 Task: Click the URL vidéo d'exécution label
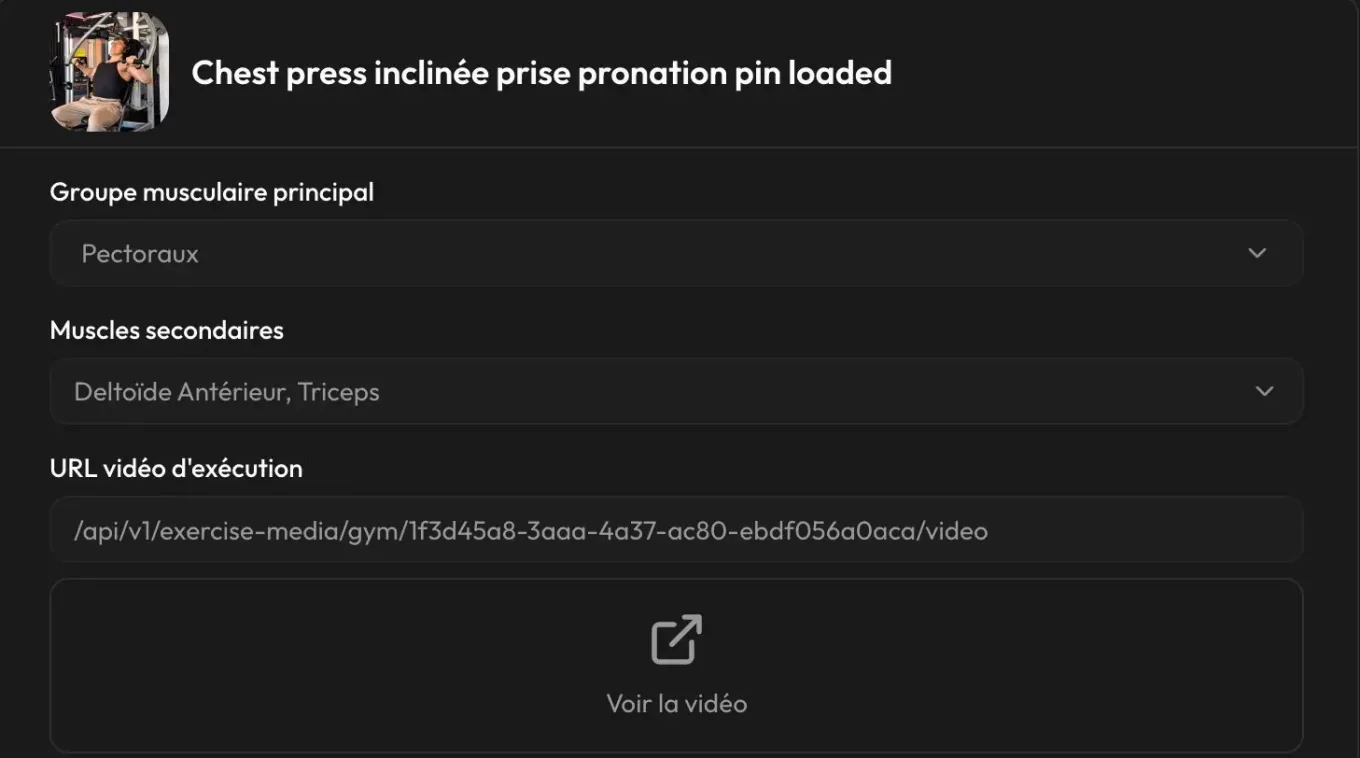(x=176, y=468)
